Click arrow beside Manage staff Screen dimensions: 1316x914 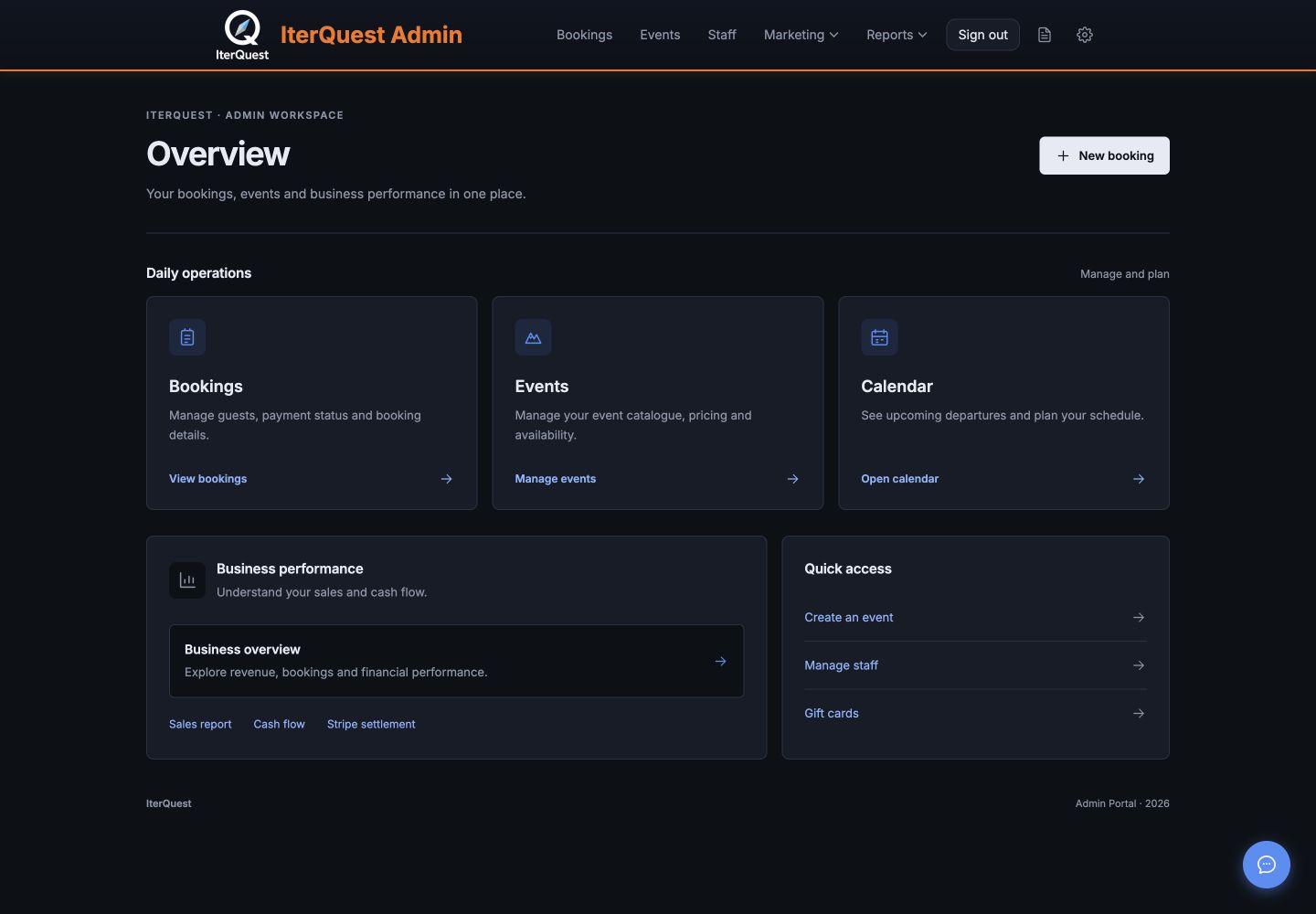pyautogui.click(x=1139, y=665)
